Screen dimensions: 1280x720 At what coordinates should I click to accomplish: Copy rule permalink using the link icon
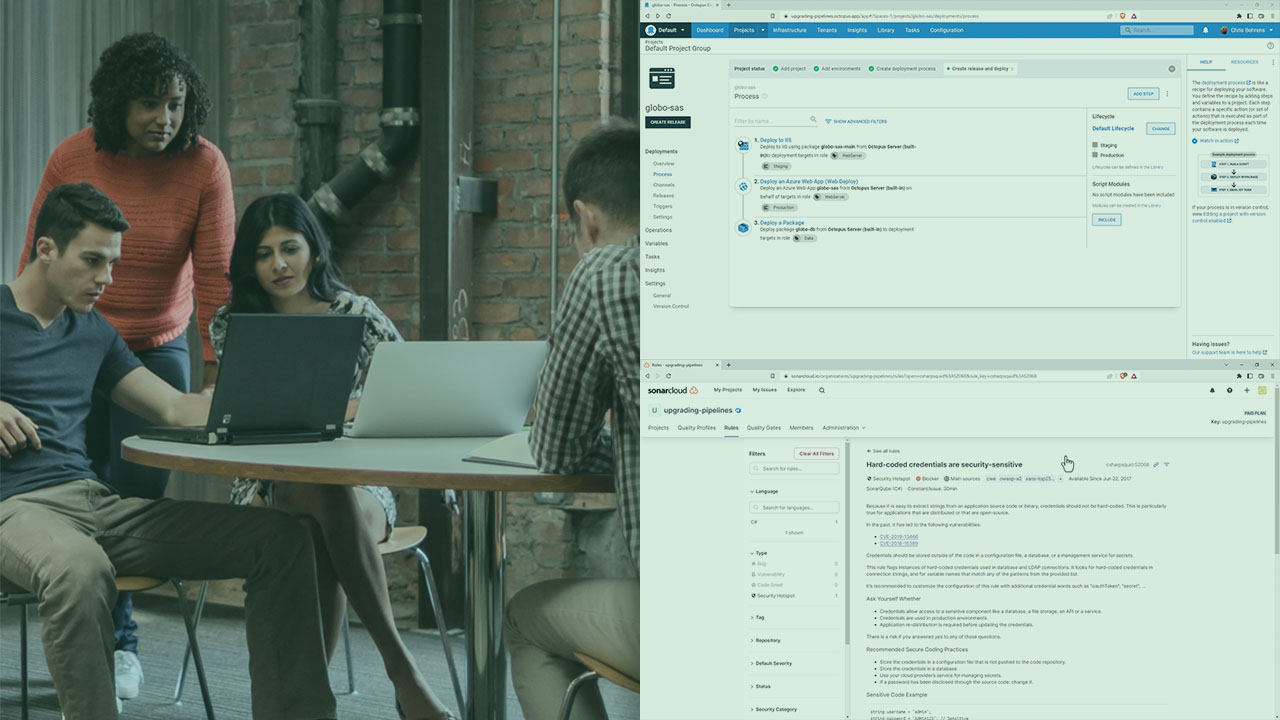(1156, 465)
